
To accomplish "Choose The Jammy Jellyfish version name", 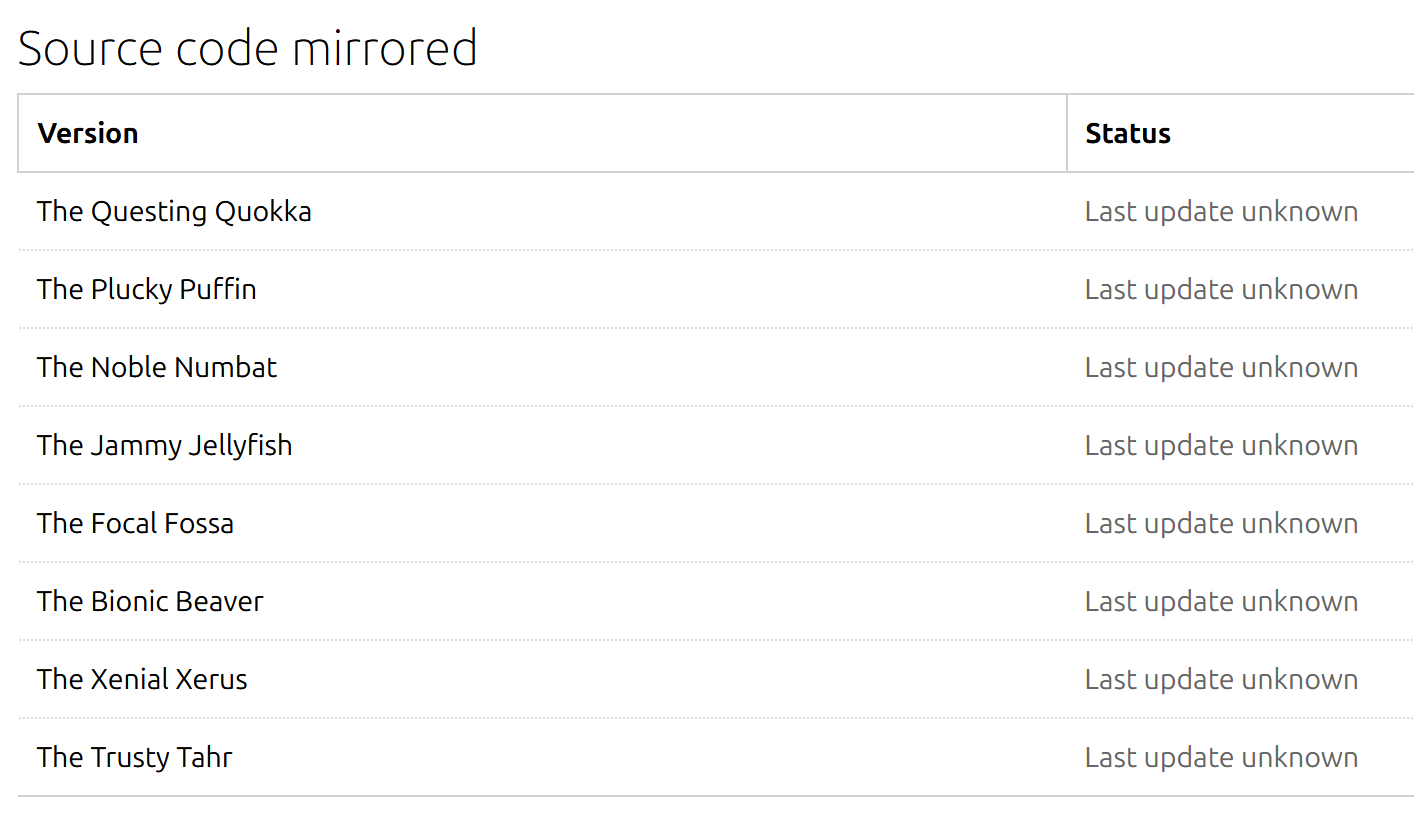I will [x=165, y=445].
